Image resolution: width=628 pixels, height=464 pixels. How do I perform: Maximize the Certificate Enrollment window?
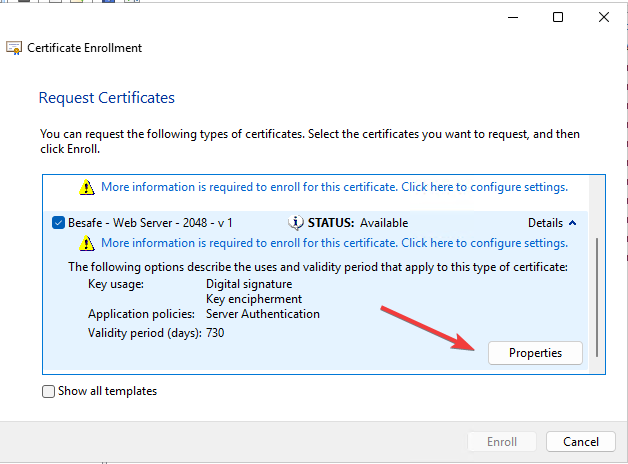(x=558, y=17)
